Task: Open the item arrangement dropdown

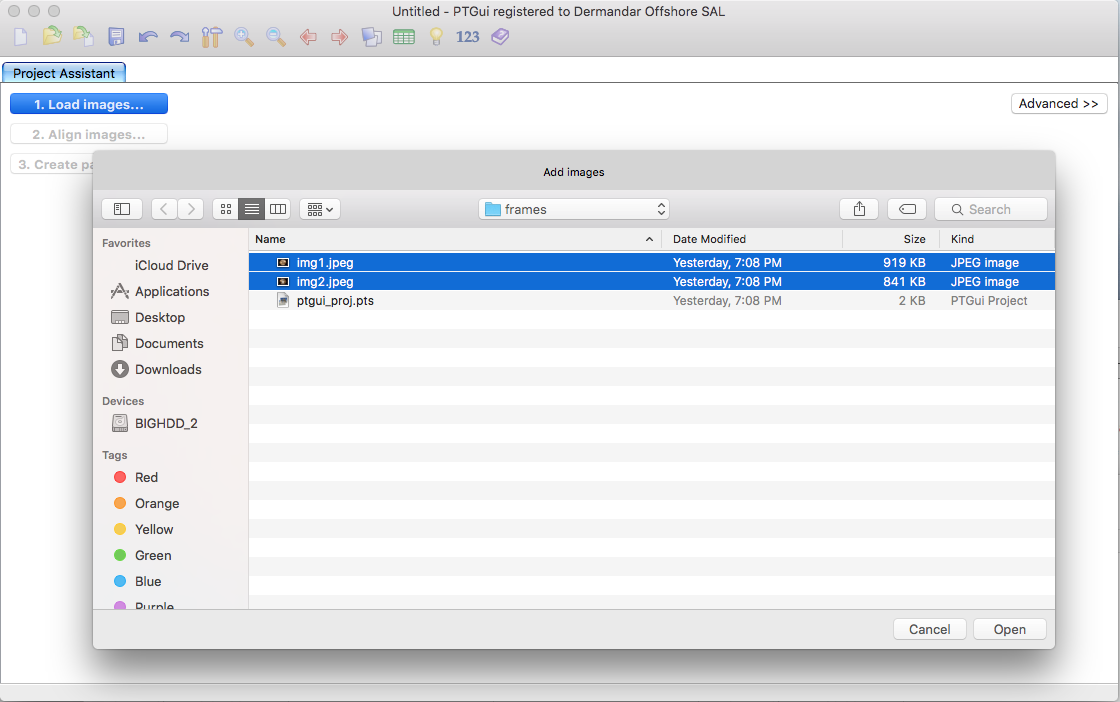Action: (x=320, y=209)
